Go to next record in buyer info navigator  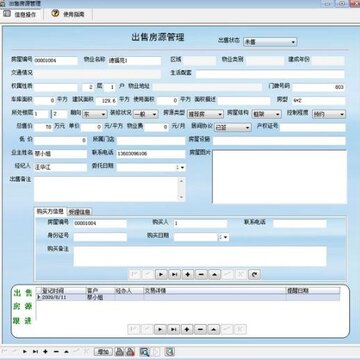tap(161, 274)
